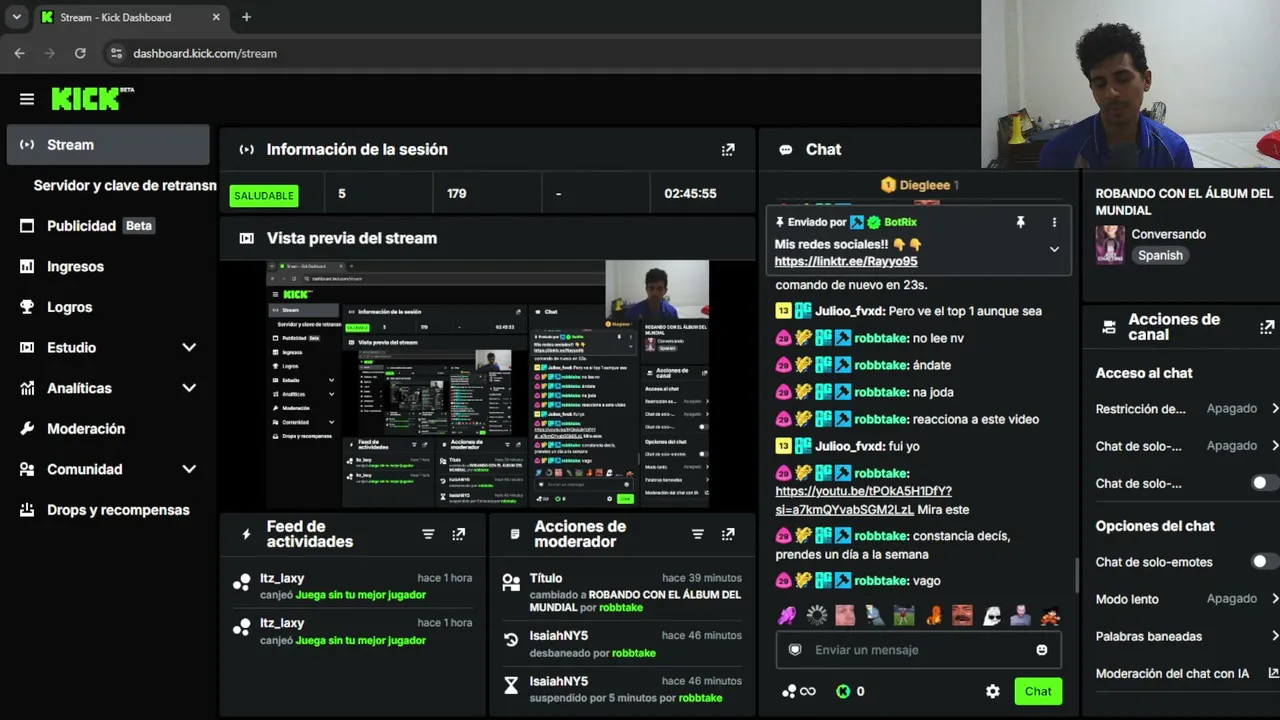Open the Restricción de... setting arrow

point(1275,408)
